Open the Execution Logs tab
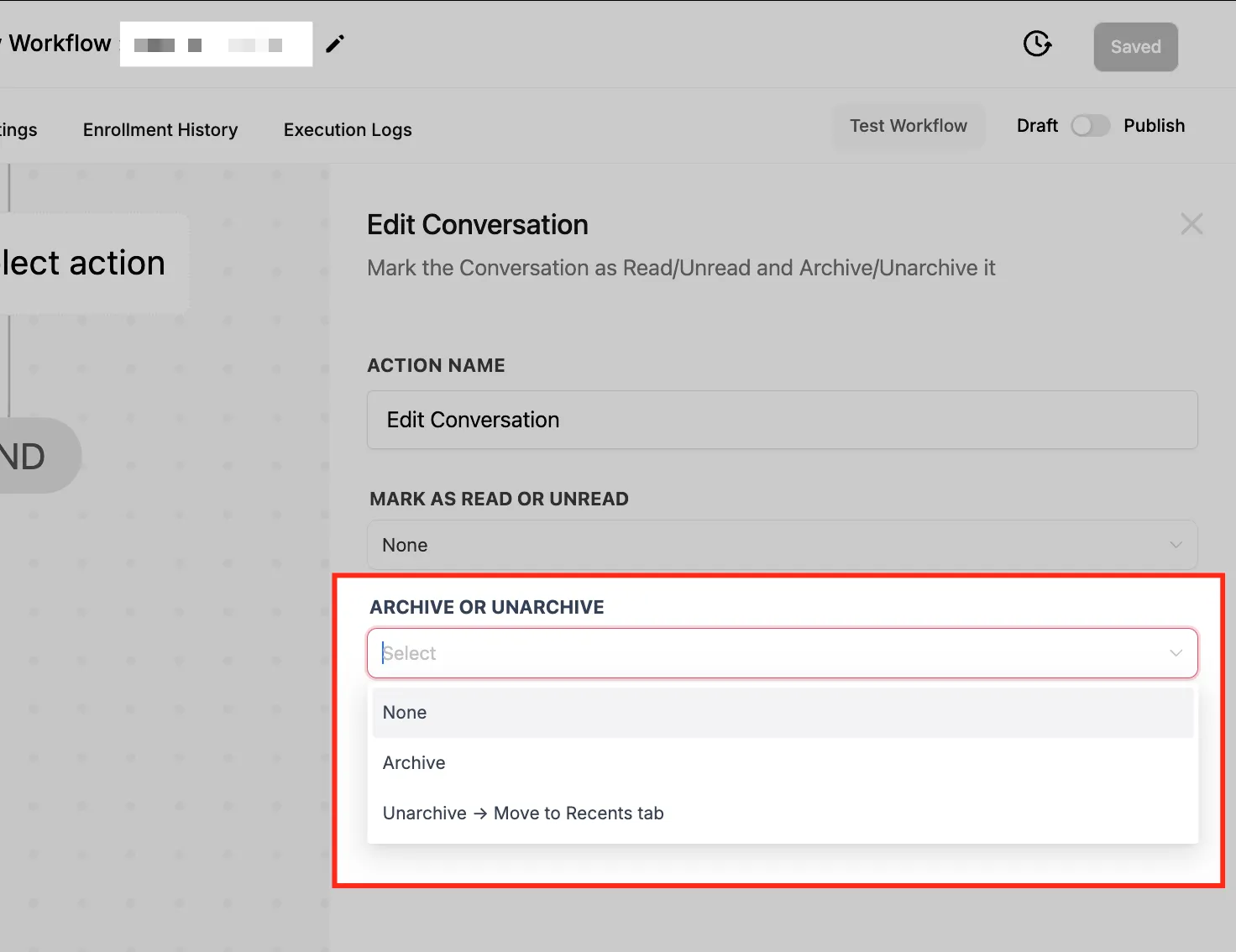The image size is (1236, 952). click(348, 130)
